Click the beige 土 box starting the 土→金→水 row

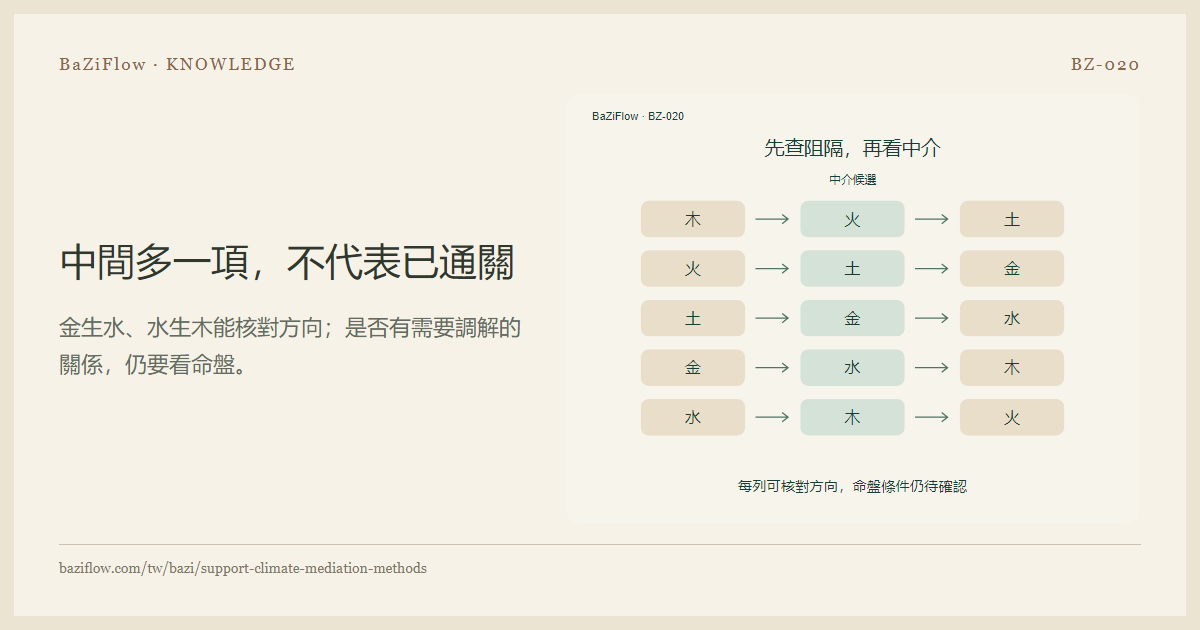pyautogui.click(x=693, y=318)
